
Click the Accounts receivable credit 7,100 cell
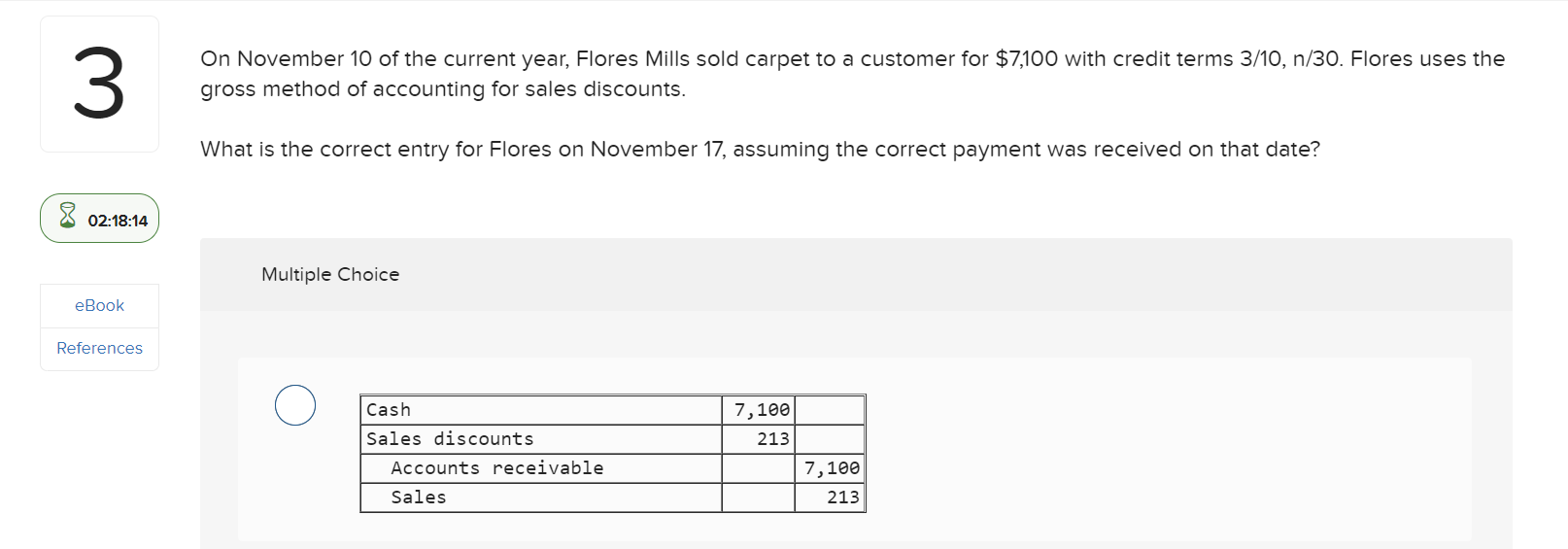pyautogui.click(x=831, y=468)
